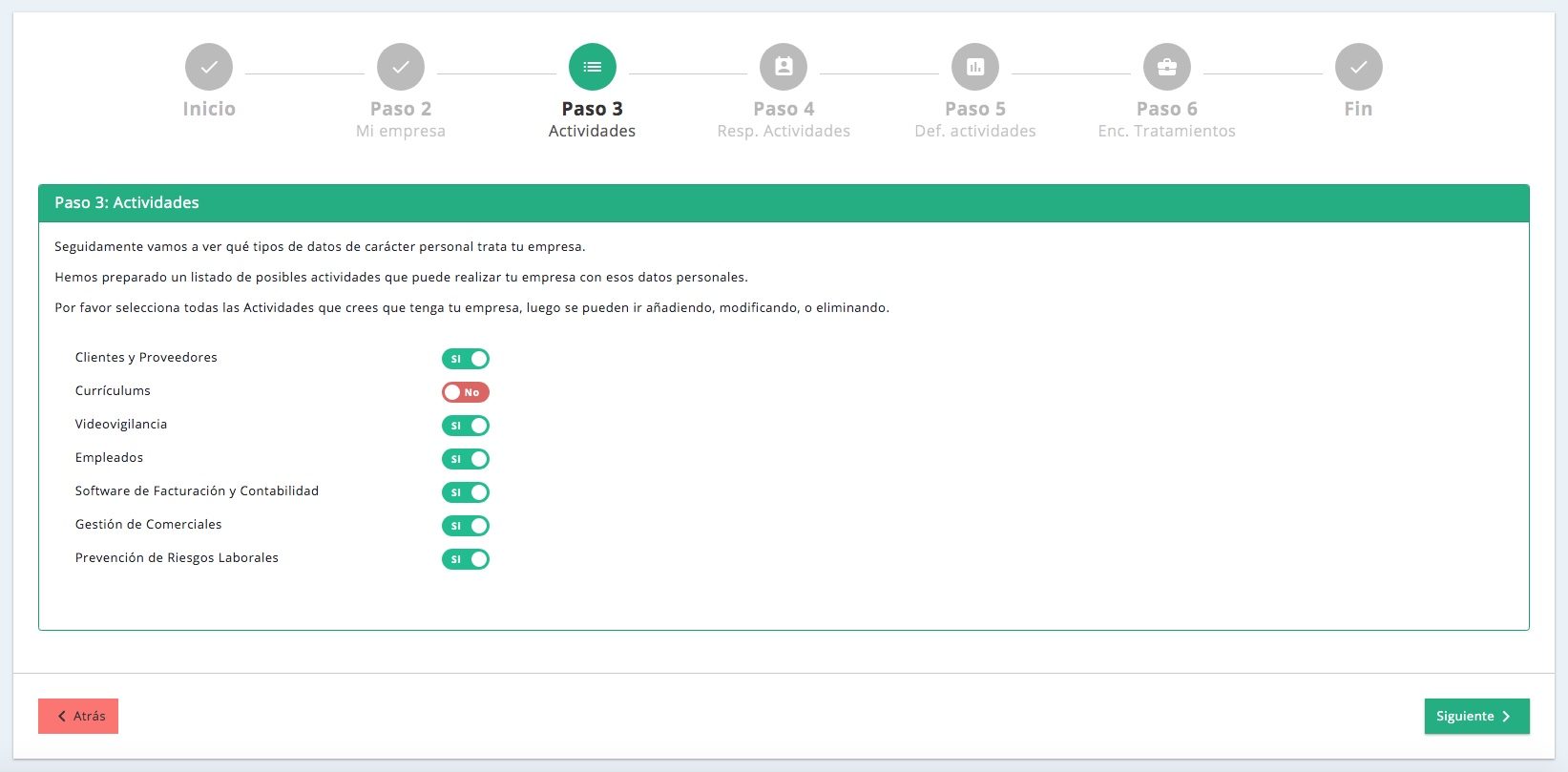Click the 'Mi empresa' step subtitle
The height and width of the screenshot is (772, 1568).
pos(401,132)
